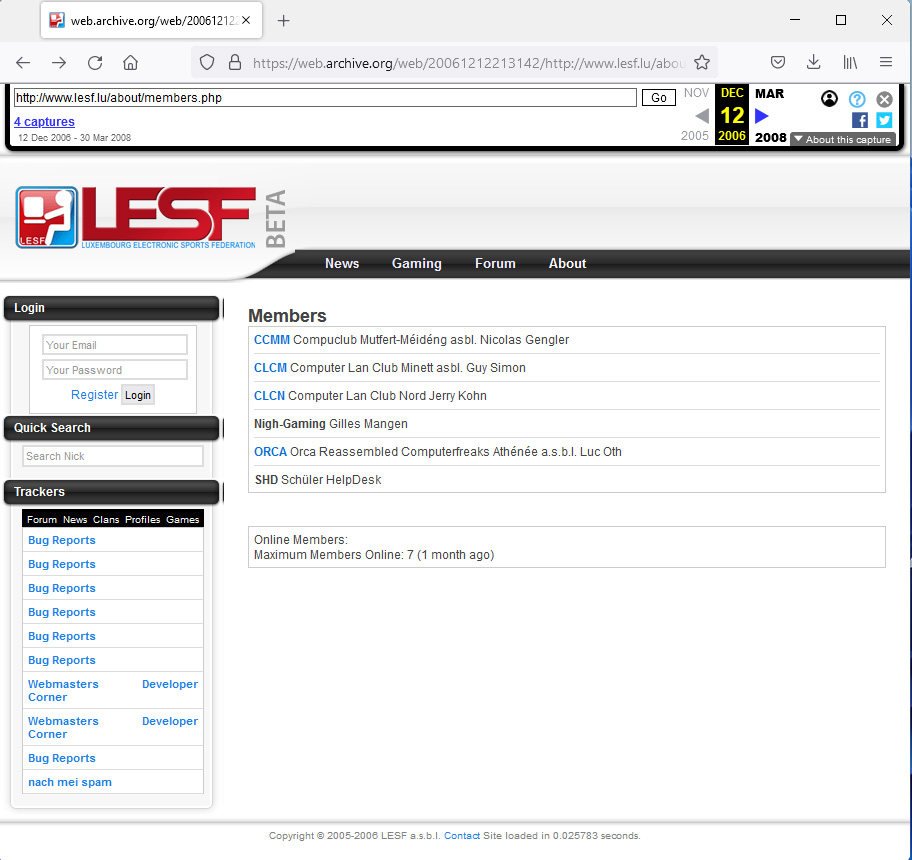Open the Contact link in footer

pyautogui.click(x=462, y=836)
